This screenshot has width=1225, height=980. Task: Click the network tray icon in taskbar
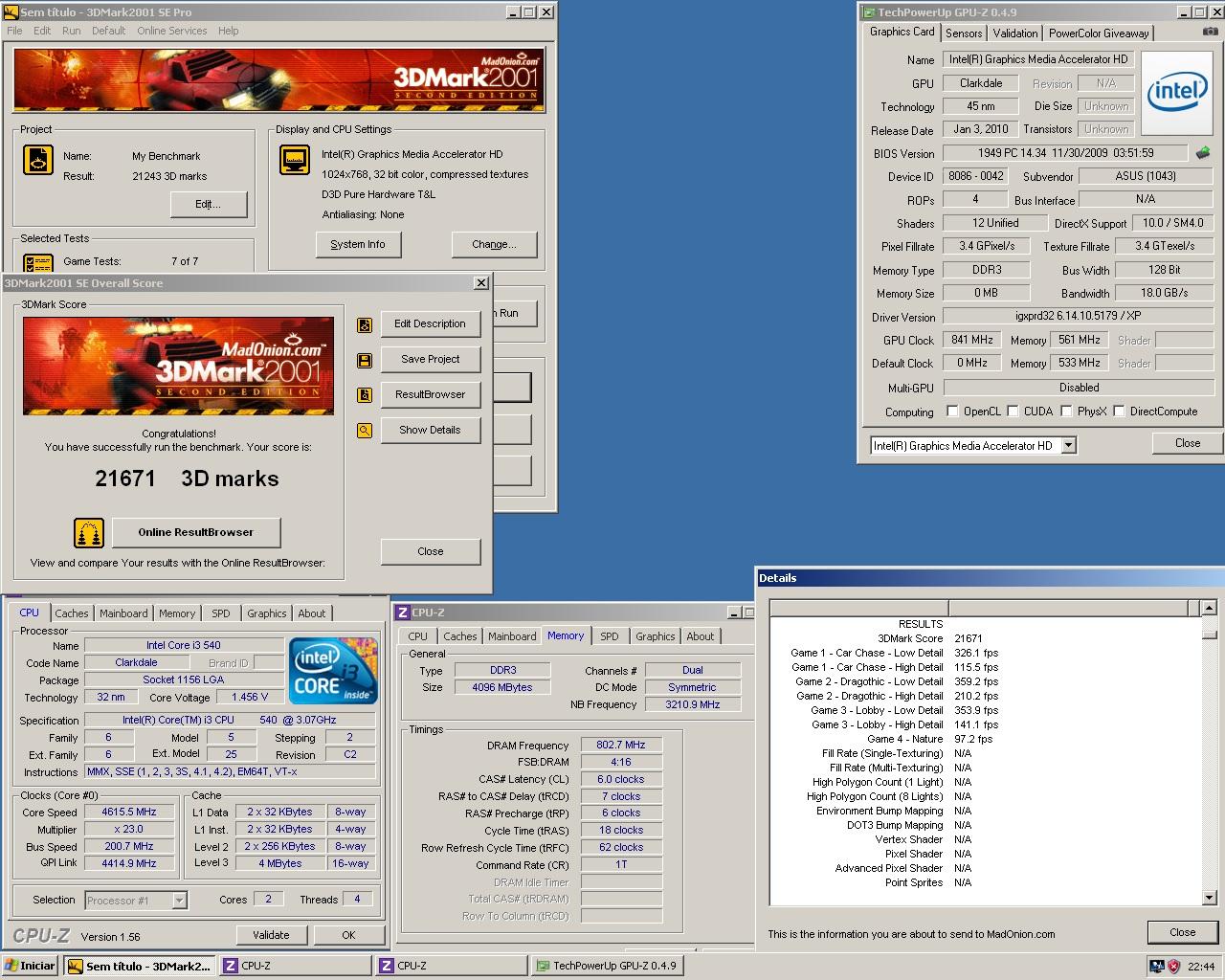tap(1157, 966)
